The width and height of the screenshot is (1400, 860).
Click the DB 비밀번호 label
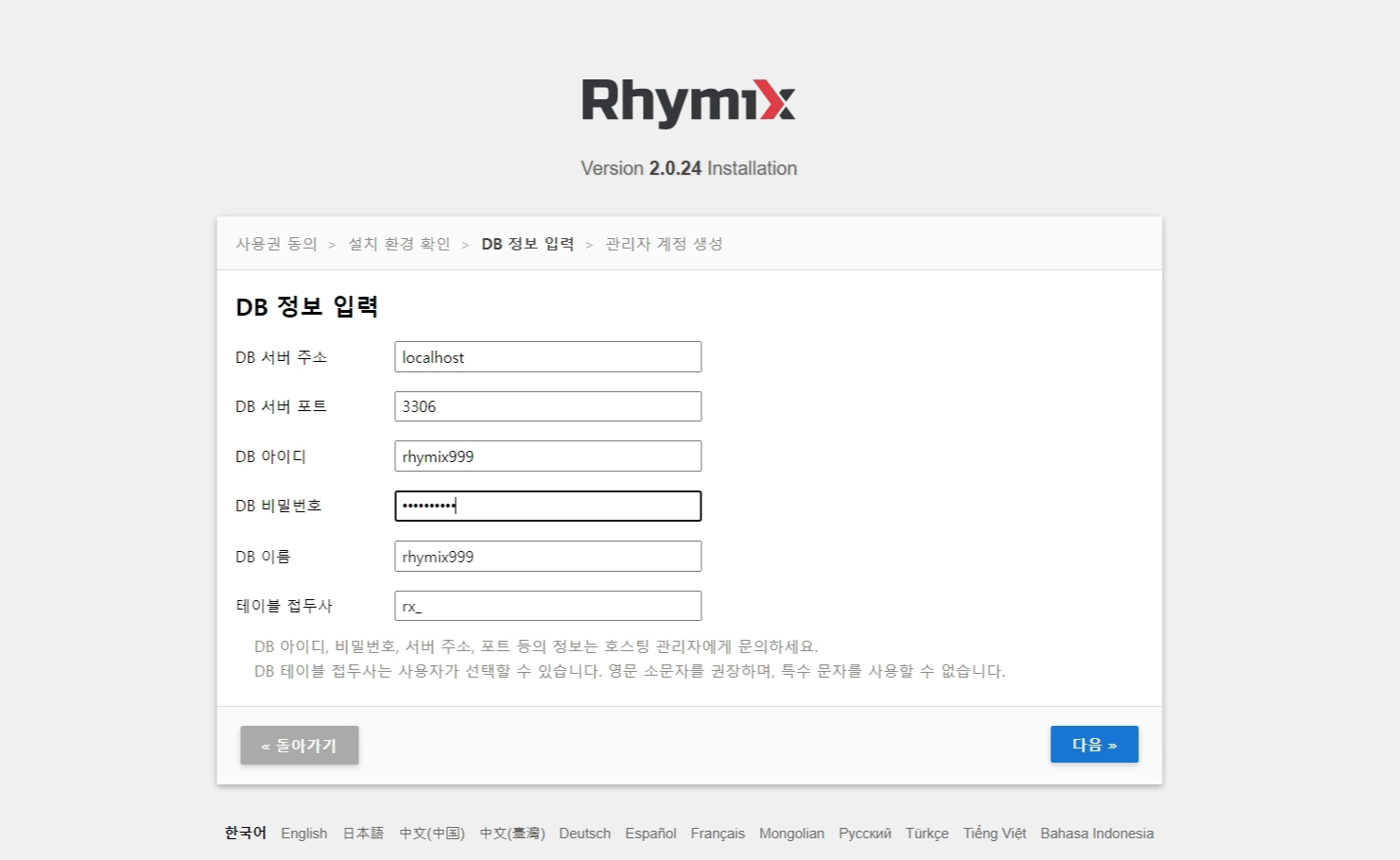pyautogui.click(x=279, y=506)
